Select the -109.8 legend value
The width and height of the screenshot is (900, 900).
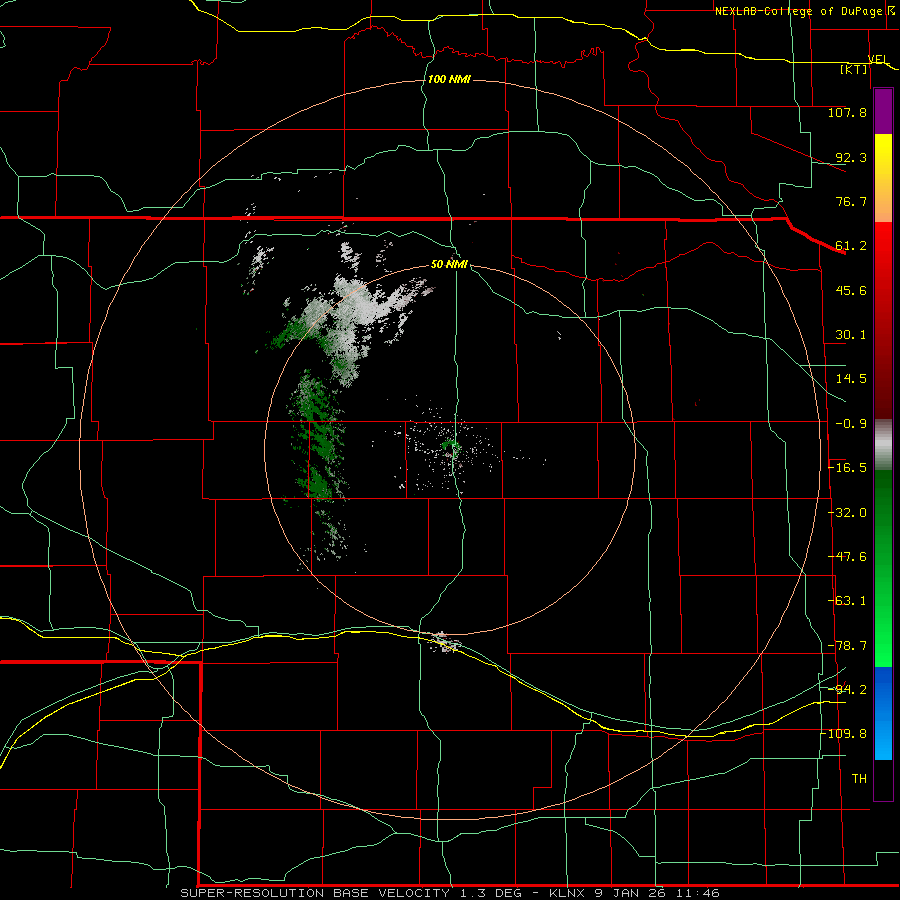[844, 734]
